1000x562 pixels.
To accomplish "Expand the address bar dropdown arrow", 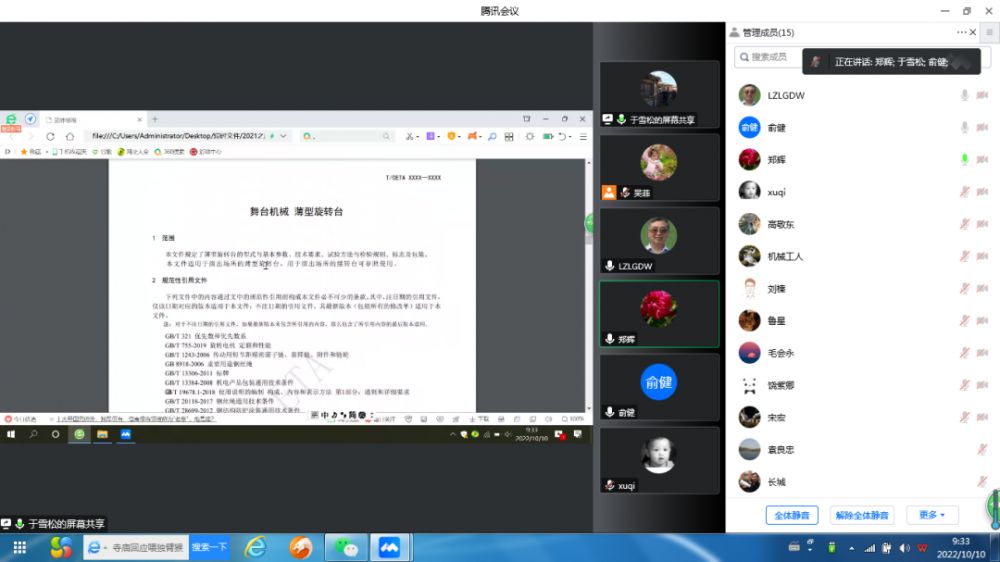I will click(x=283, y=136).
